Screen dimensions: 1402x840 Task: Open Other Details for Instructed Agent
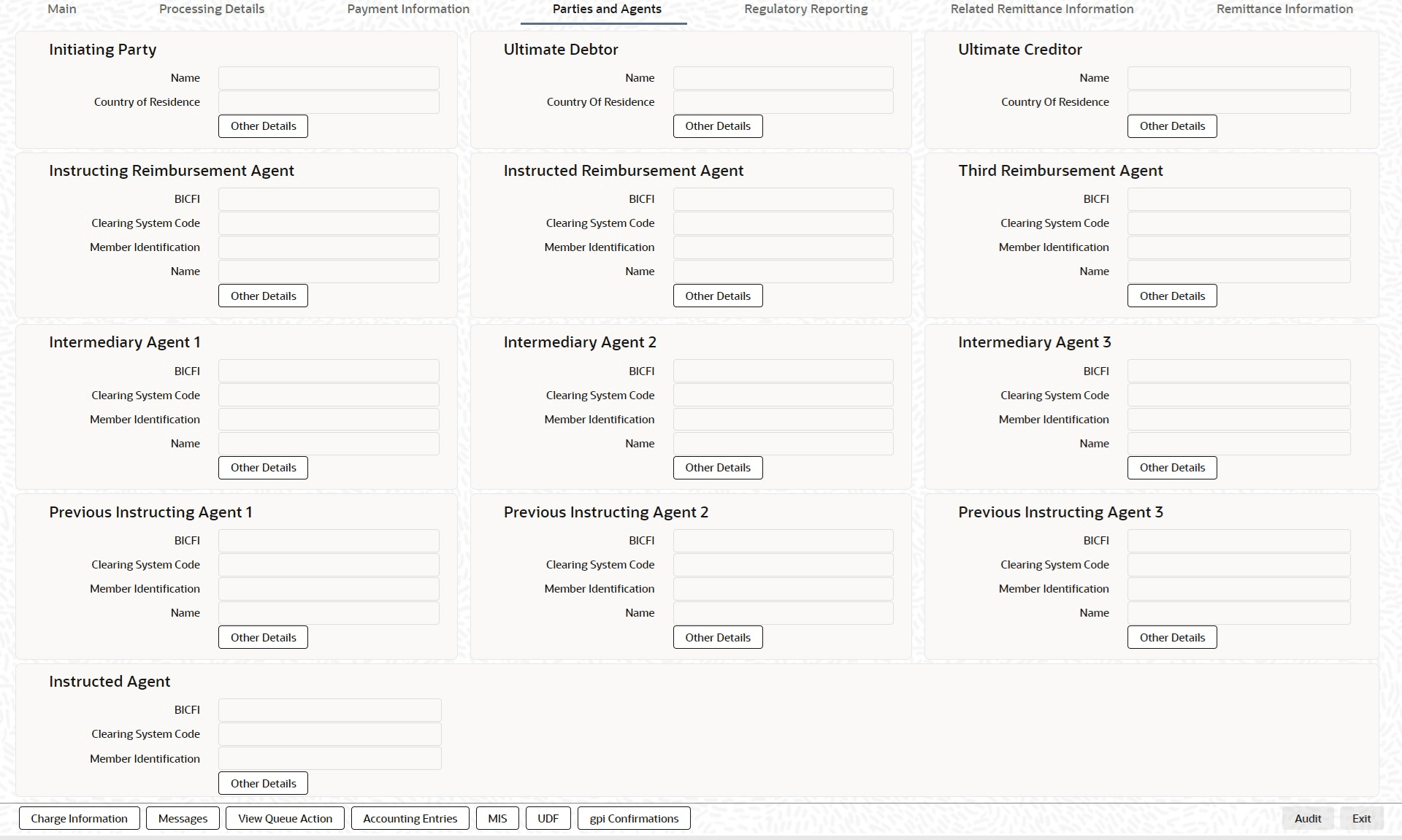tap(263, 783)
